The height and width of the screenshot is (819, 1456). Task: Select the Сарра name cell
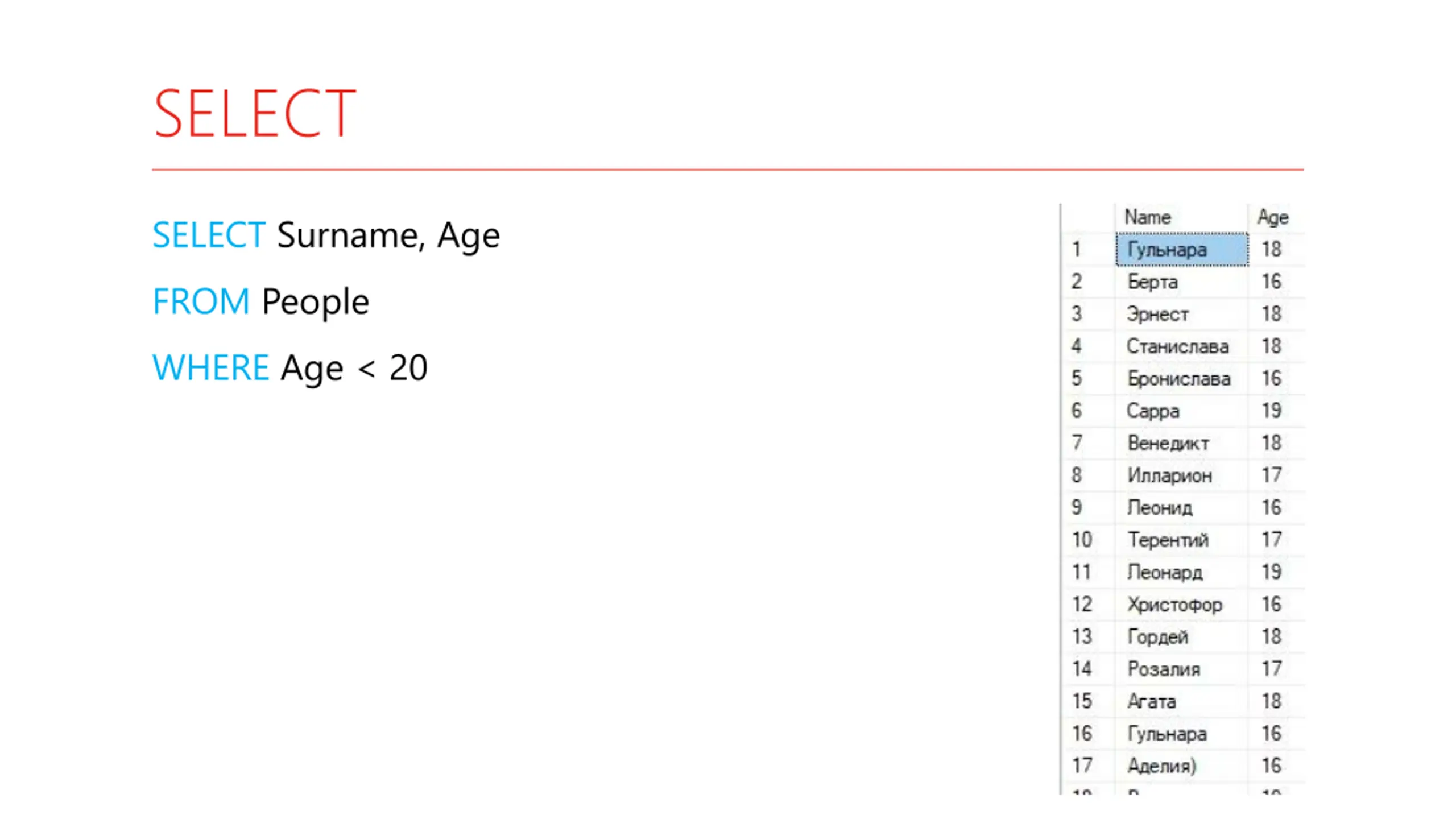pyautogui.click(x=1181, y=411)
